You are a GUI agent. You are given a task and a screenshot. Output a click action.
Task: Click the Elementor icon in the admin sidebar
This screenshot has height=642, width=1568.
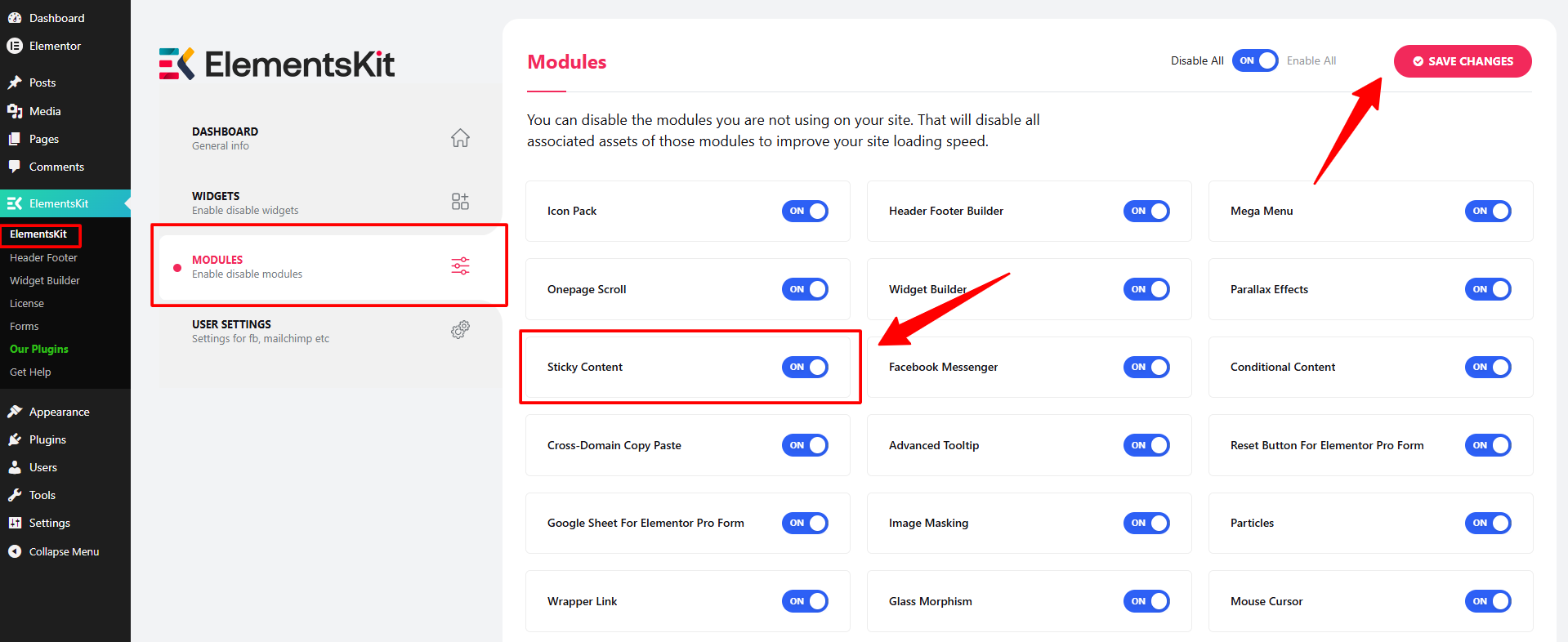[15, 46]
